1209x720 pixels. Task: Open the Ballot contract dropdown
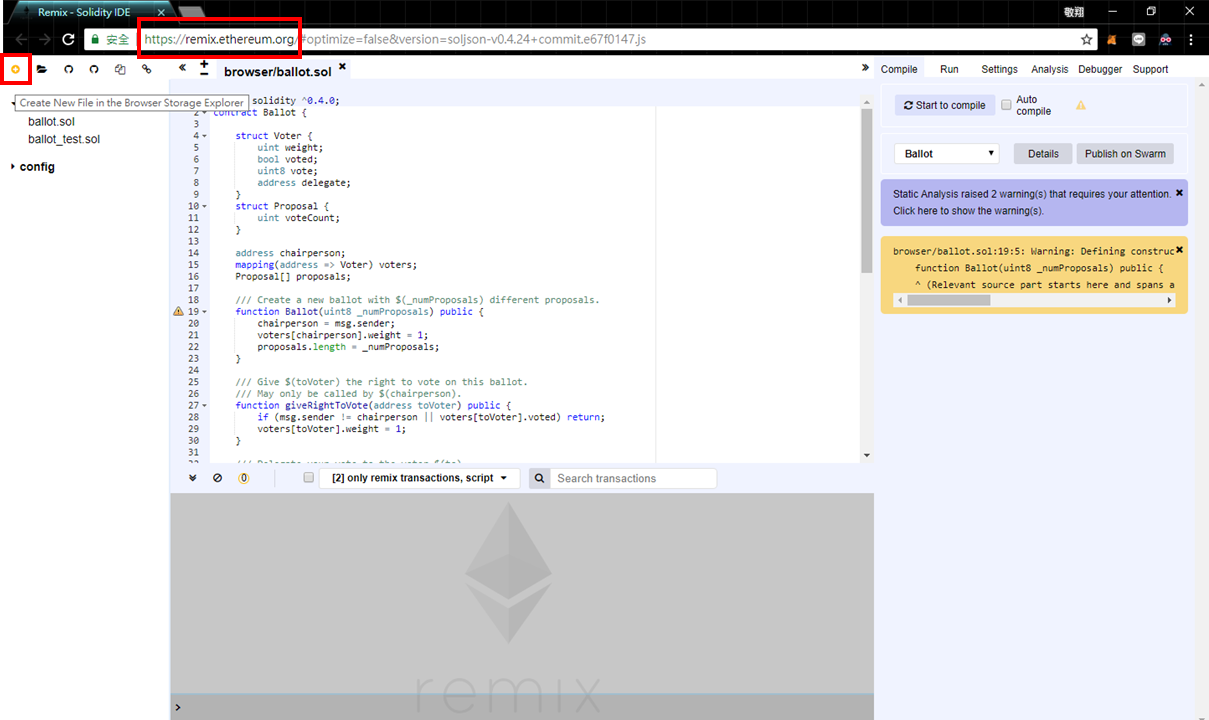(x=946, y=154)
